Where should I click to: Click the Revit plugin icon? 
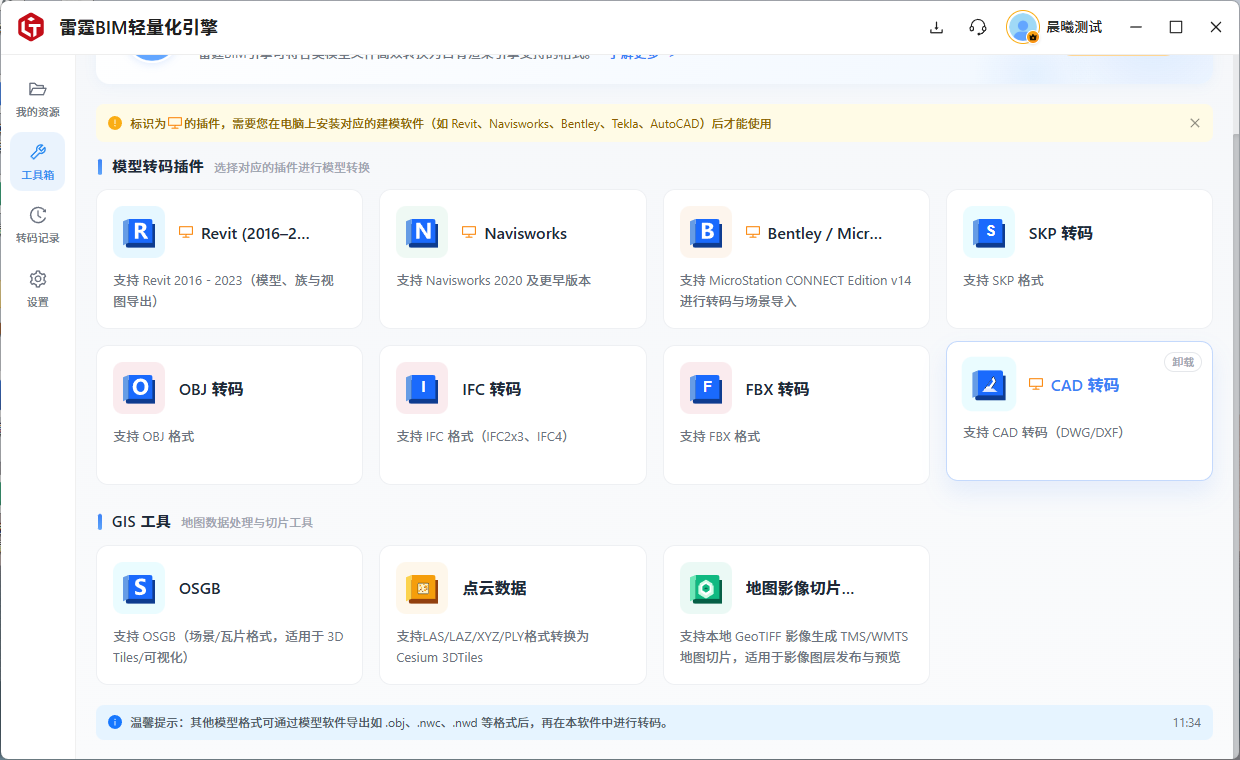[139, 233]
